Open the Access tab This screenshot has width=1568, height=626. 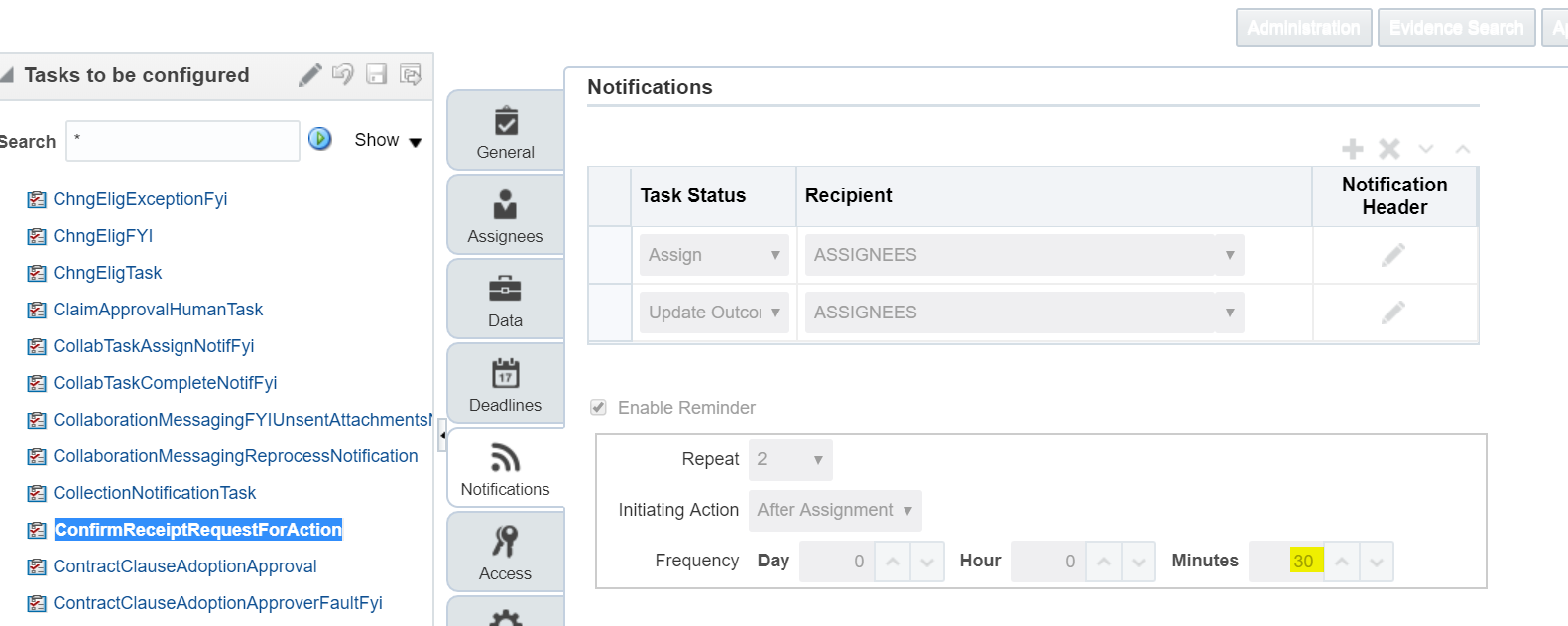click(506, 552)
